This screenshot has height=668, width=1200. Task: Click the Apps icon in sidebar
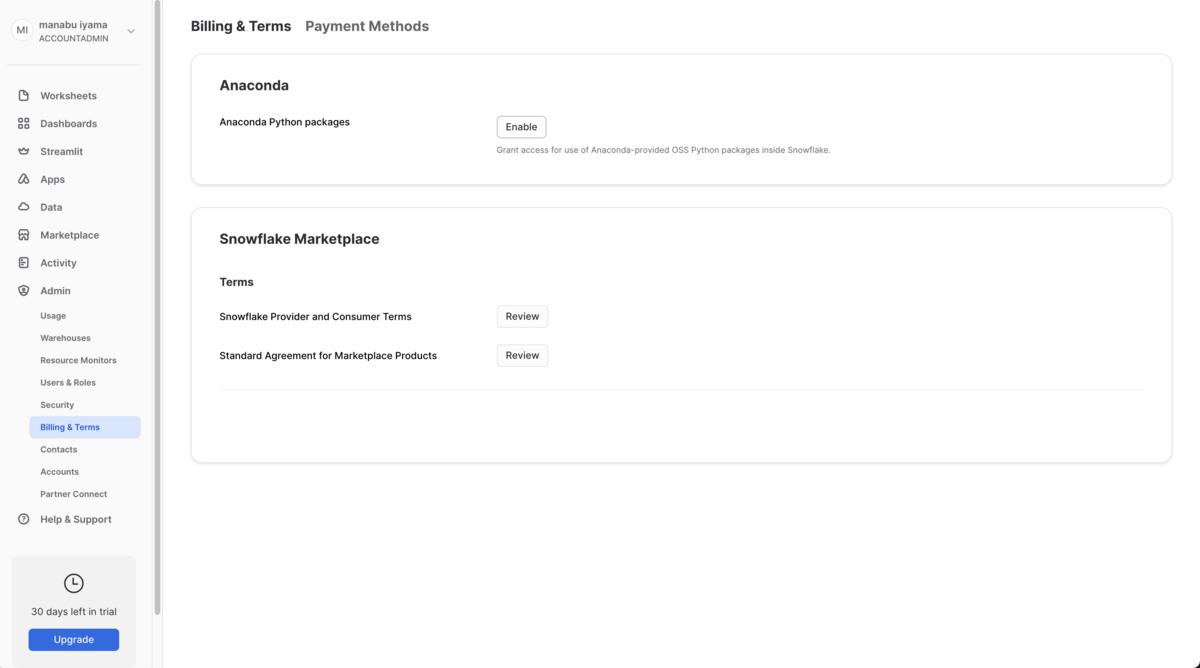pos(24,180)
